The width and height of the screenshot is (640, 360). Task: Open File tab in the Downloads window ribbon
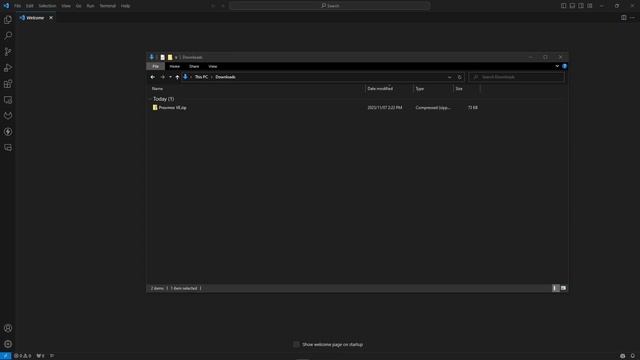156,66
